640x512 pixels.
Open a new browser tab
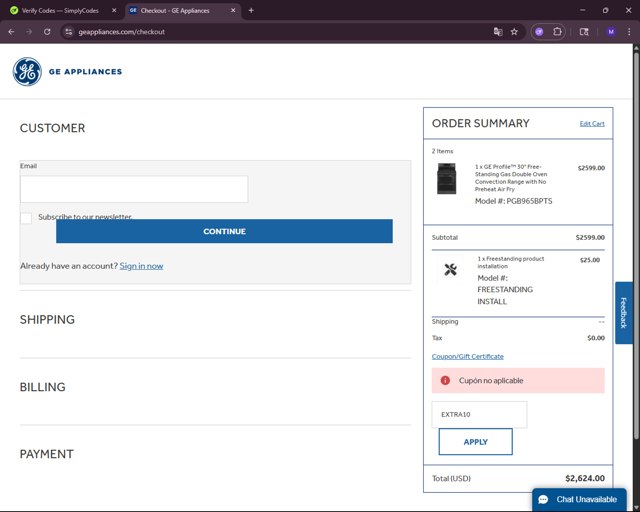click(251, 11)
